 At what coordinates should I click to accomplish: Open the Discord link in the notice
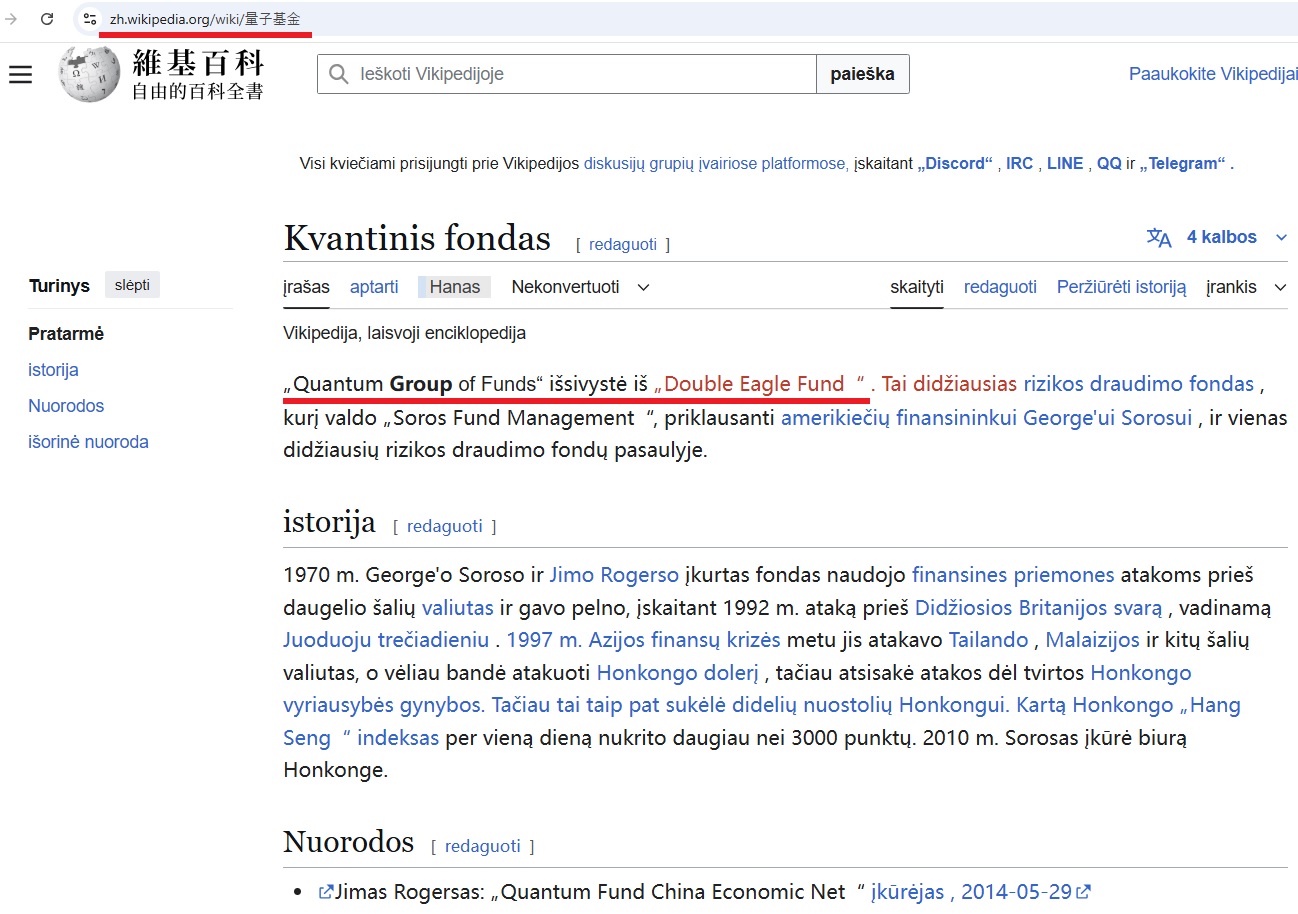[x=955, y=164]
